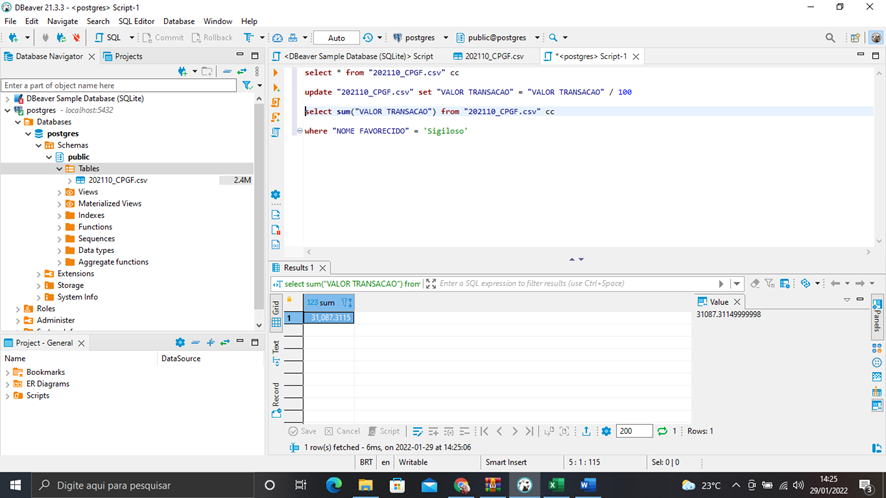Collapse the Tables folder
This screenshot has width=886, height=498.
[60, 168]
